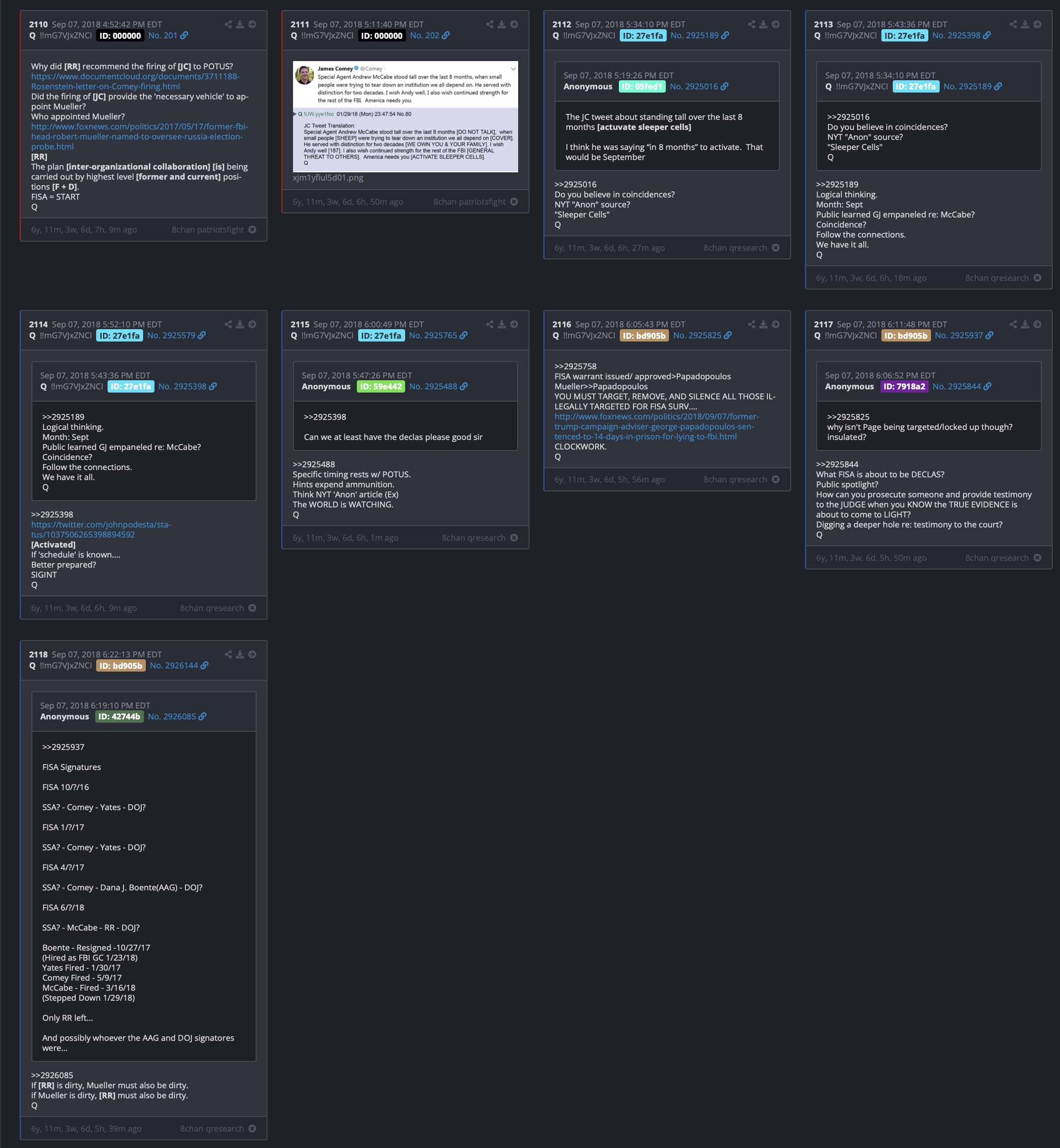
Task: Click the ID: 42744b badge in quoted post
Action: pos(119,717)
